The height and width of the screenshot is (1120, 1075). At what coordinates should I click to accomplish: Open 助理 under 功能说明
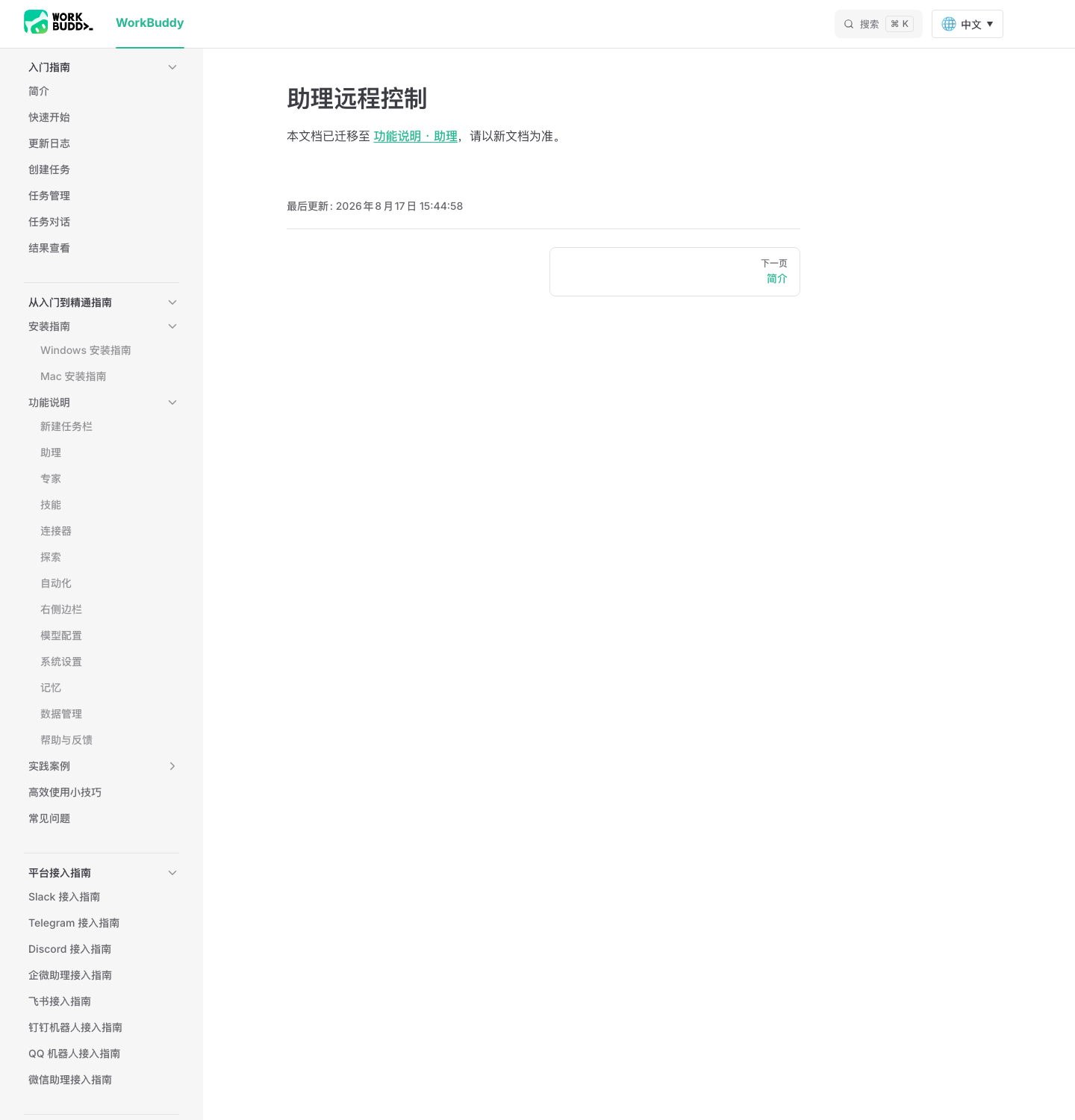(51, 452)
